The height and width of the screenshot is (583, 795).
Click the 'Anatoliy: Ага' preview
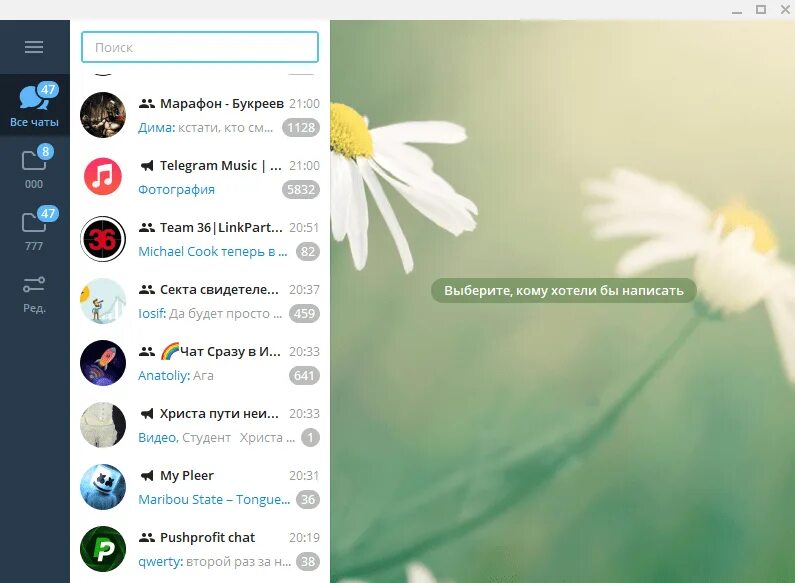click(176, 376)
